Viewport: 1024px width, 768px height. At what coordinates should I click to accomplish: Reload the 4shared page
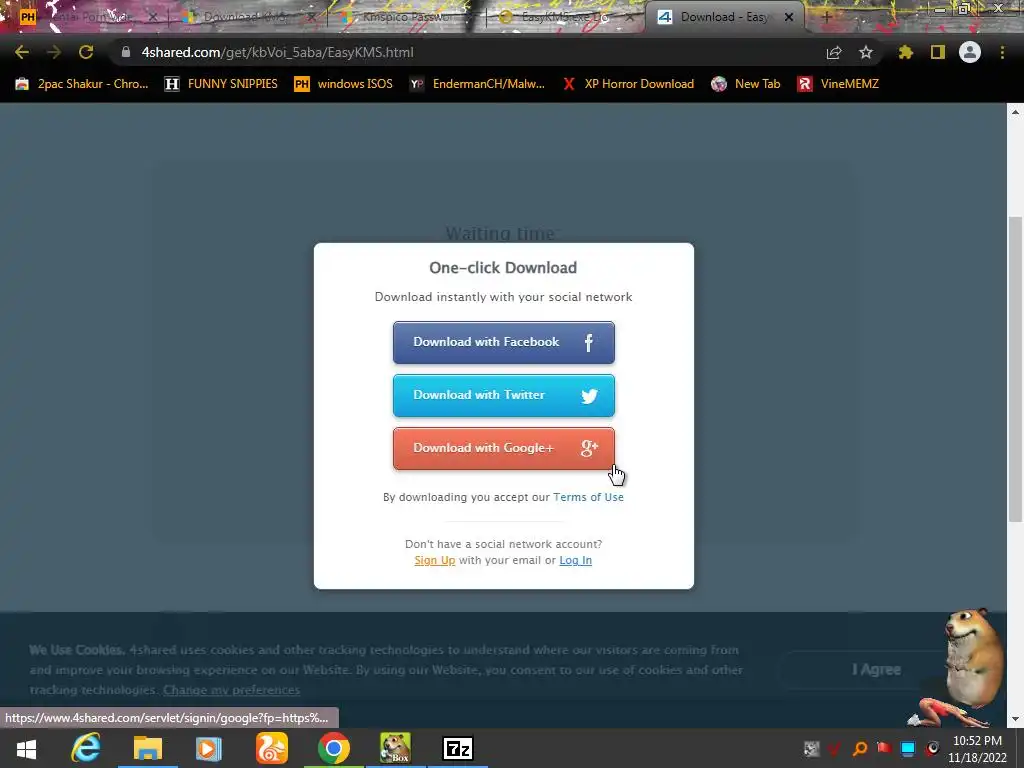(x=86, y=52)
